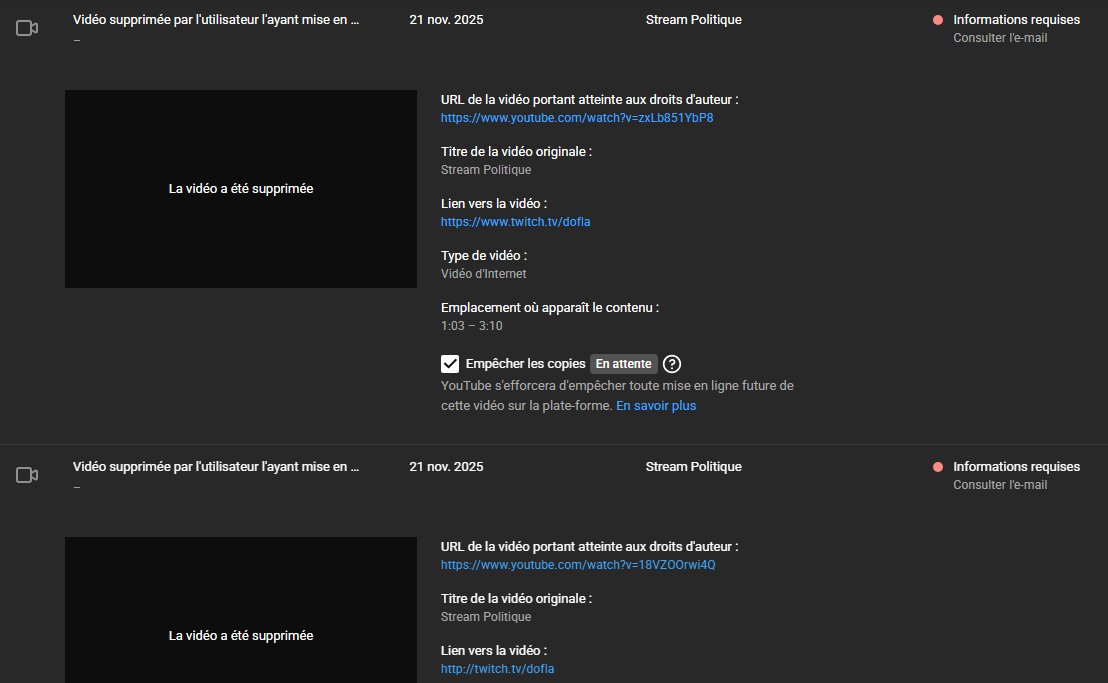Click Stream Politique under first Titre de la vidéo originale
This screenshot has width=1108, height=683.
(486, 170)
